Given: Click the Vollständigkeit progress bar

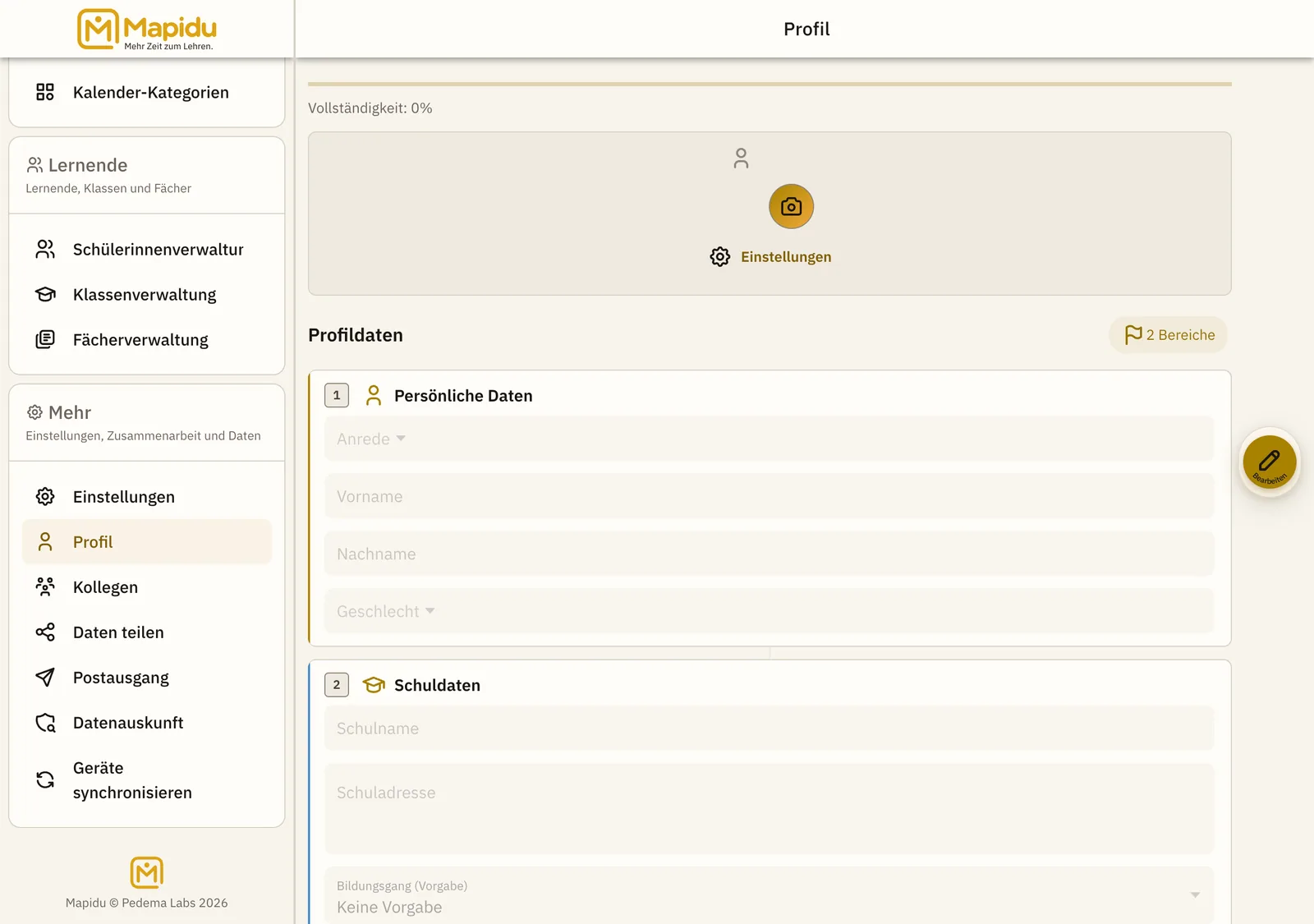Looking at the screenshot, I should (770, 84).
